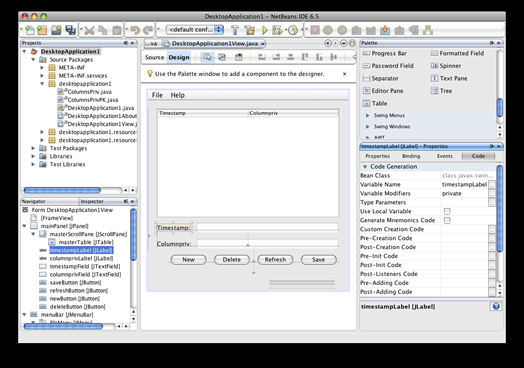
Task: Select masterTable [JTable] in Inspector
Action: 86,242
